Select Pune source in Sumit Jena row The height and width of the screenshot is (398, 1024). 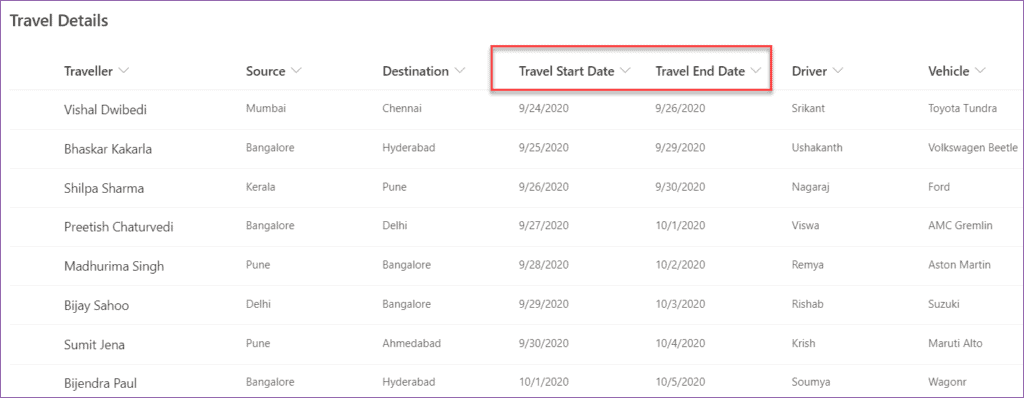coord(257,342)
